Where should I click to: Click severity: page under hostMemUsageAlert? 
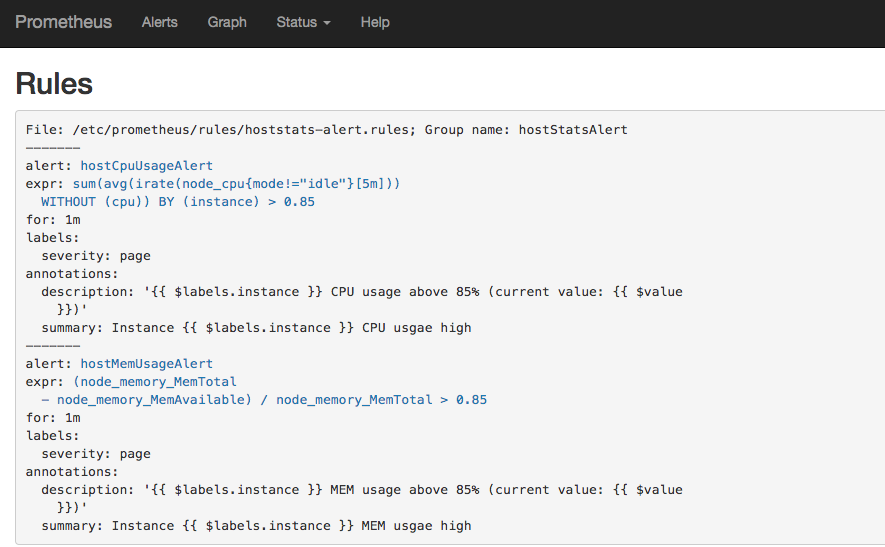tap(96, 454)
